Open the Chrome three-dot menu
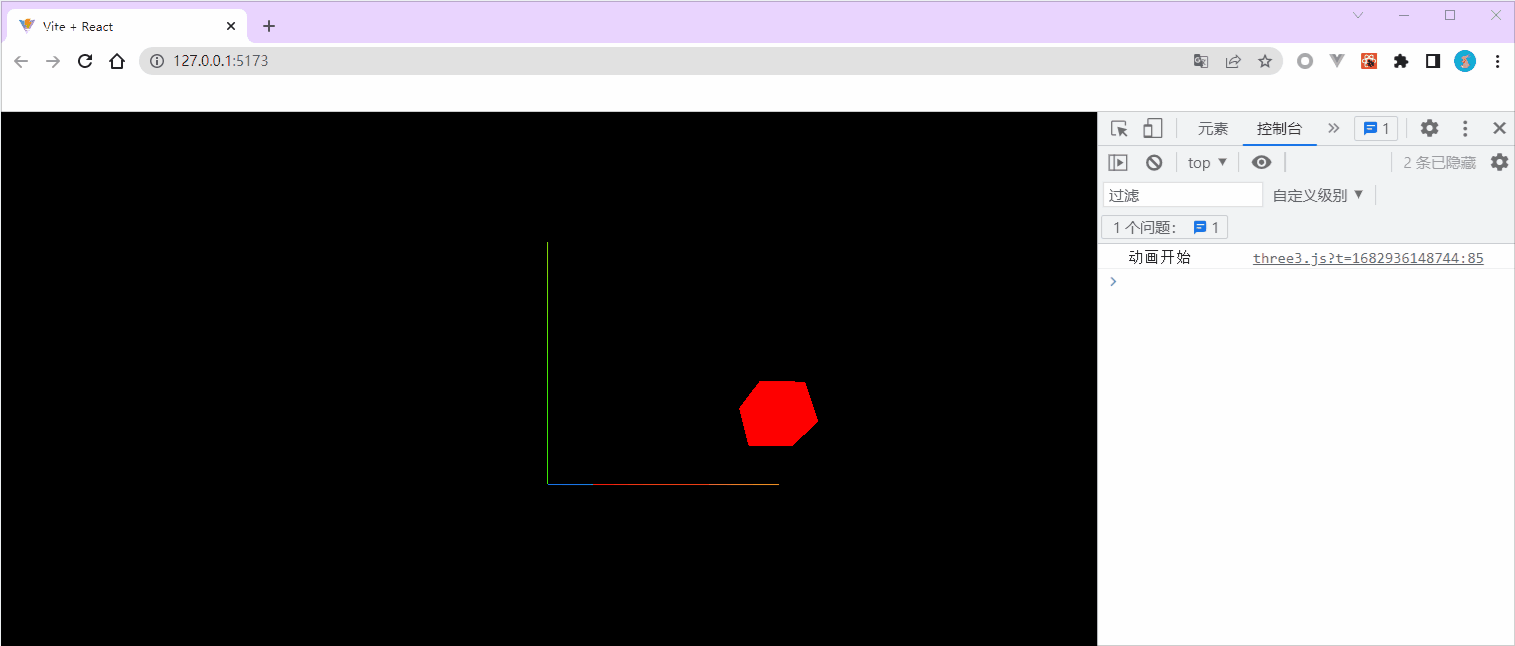This screenshot has width=1515, height=646. [x=1497, y=61]
